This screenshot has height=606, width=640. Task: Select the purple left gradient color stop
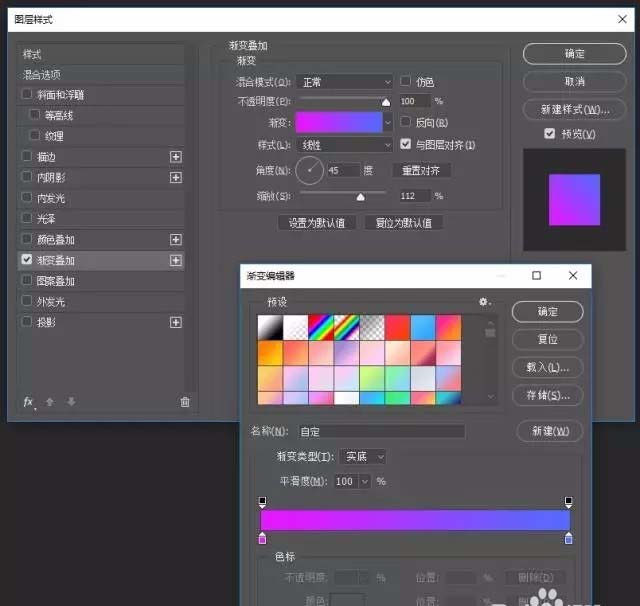point(263,539)
